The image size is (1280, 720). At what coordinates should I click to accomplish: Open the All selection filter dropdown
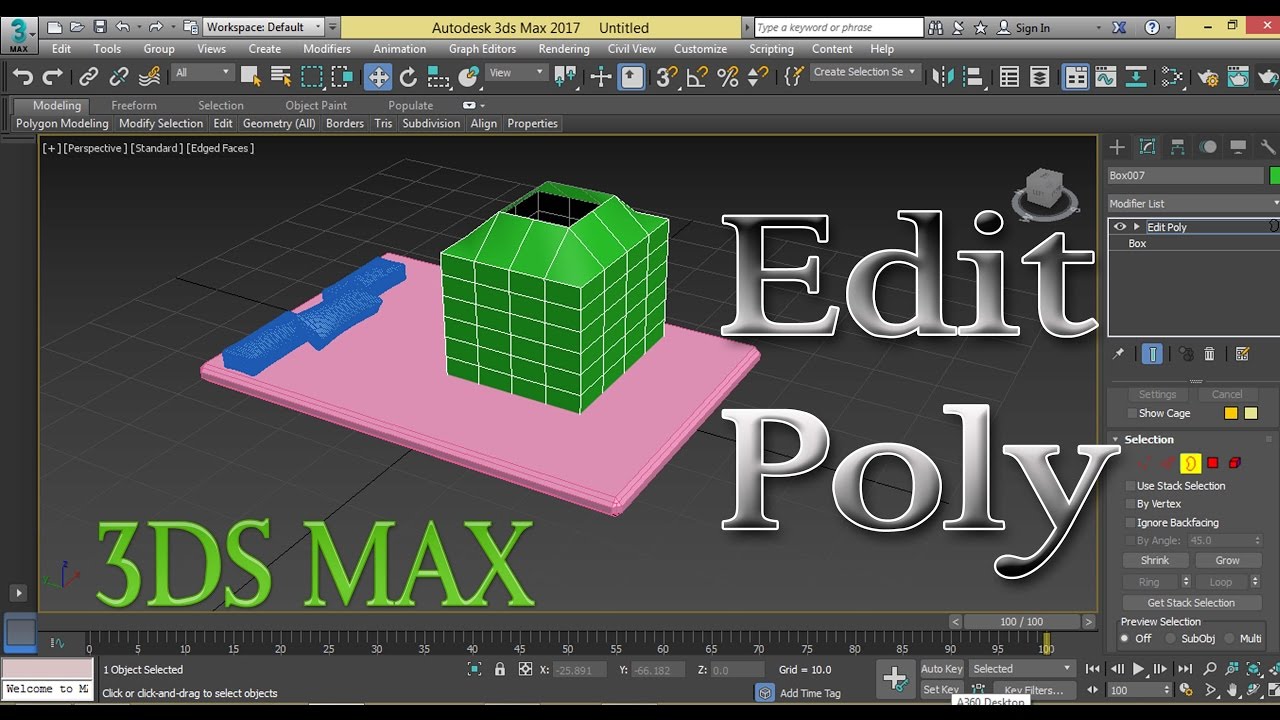click(203, 72)
